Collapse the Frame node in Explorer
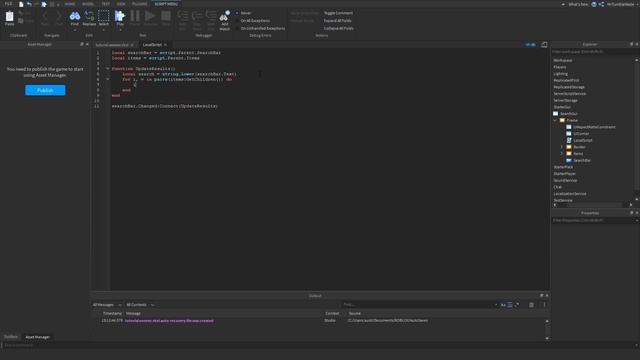The height and width of the screenshot is (360, 640). (555, 120)
